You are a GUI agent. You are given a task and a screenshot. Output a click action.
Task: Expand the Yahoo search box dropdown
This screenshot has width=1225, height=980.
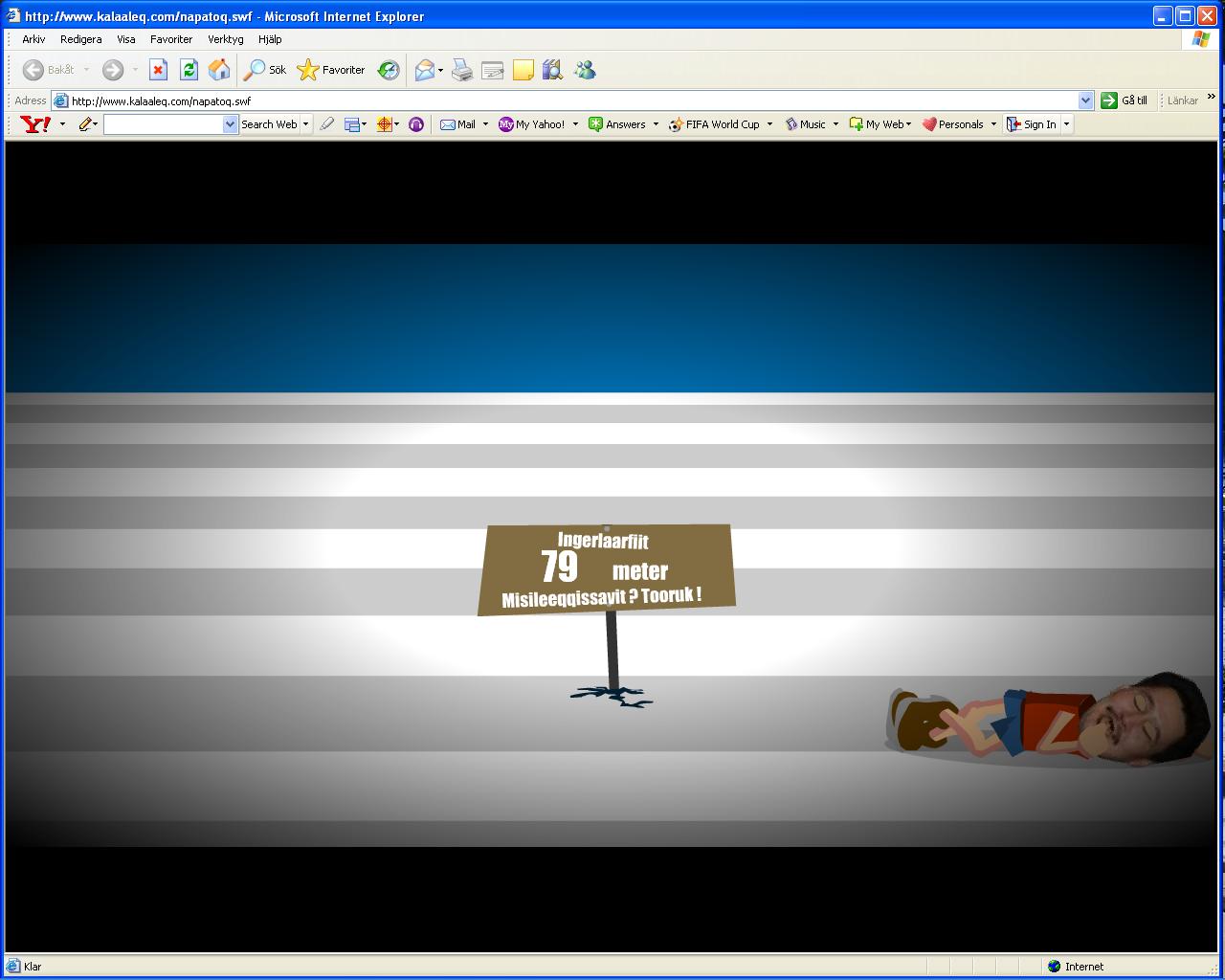point(230,124)
